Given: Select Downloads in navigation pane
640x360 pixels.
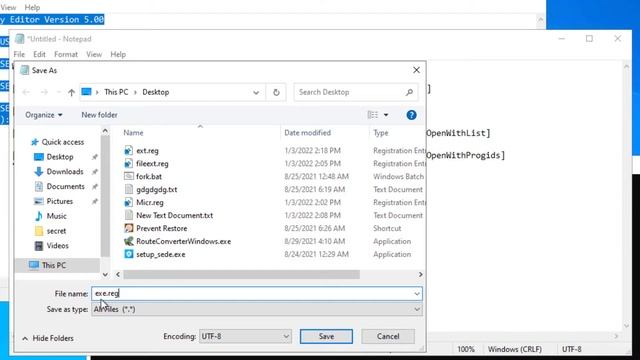Looking at the screenshot, I should (64, 171).
